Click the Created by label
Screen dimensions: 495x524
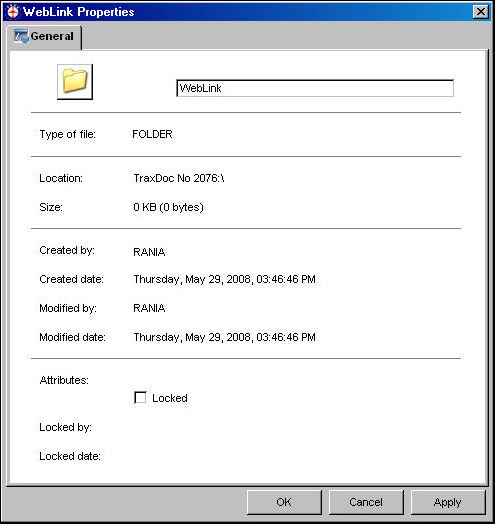point(67,250)
